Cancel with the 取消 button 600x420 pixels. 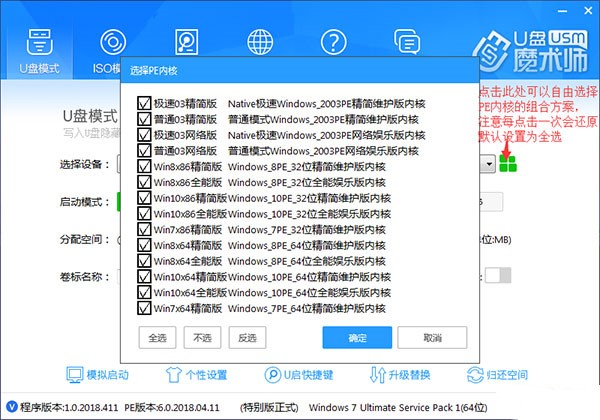[x=432, y=337]
